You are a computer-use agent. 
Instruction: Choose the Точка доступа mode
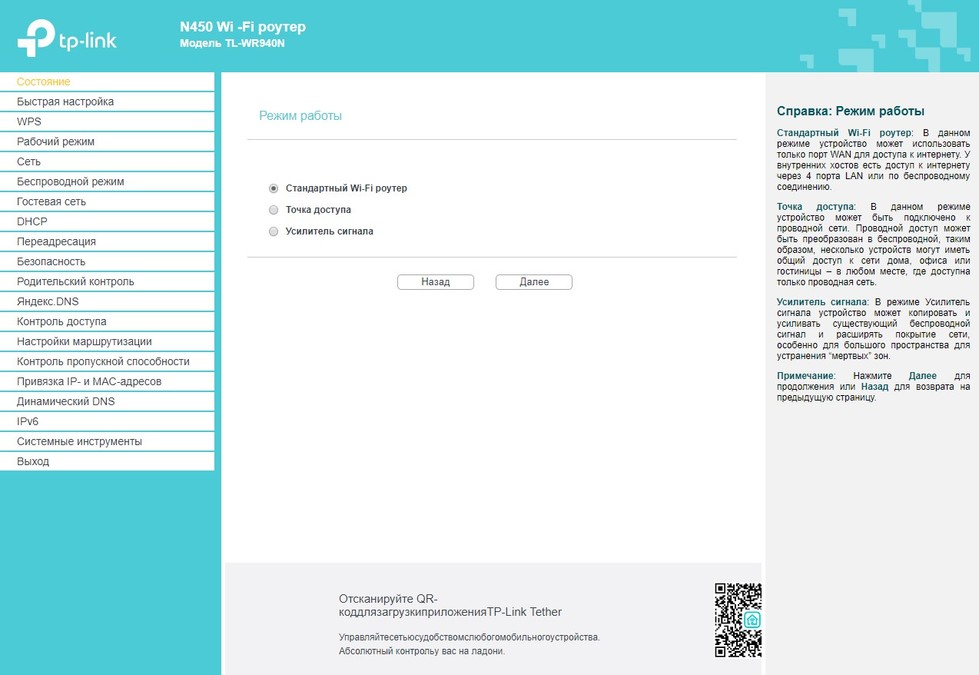pos(274,210)
